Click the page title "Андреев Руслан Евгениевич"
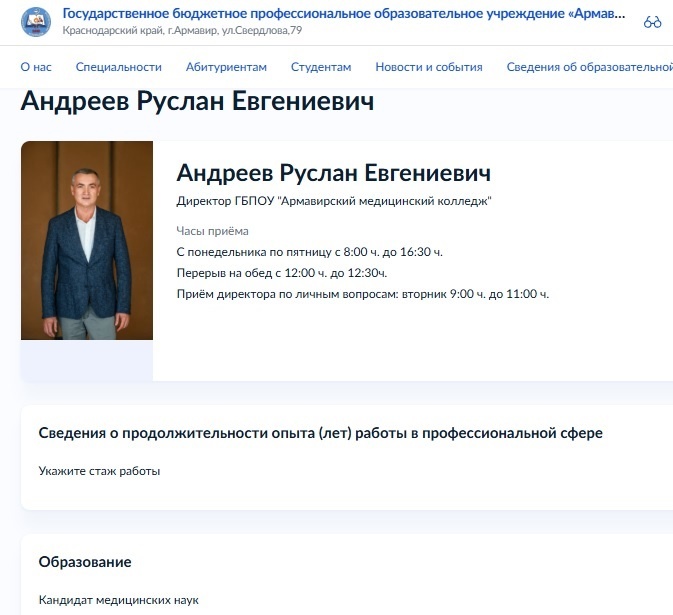Screen dimensions: 673x615 (197, 101)
